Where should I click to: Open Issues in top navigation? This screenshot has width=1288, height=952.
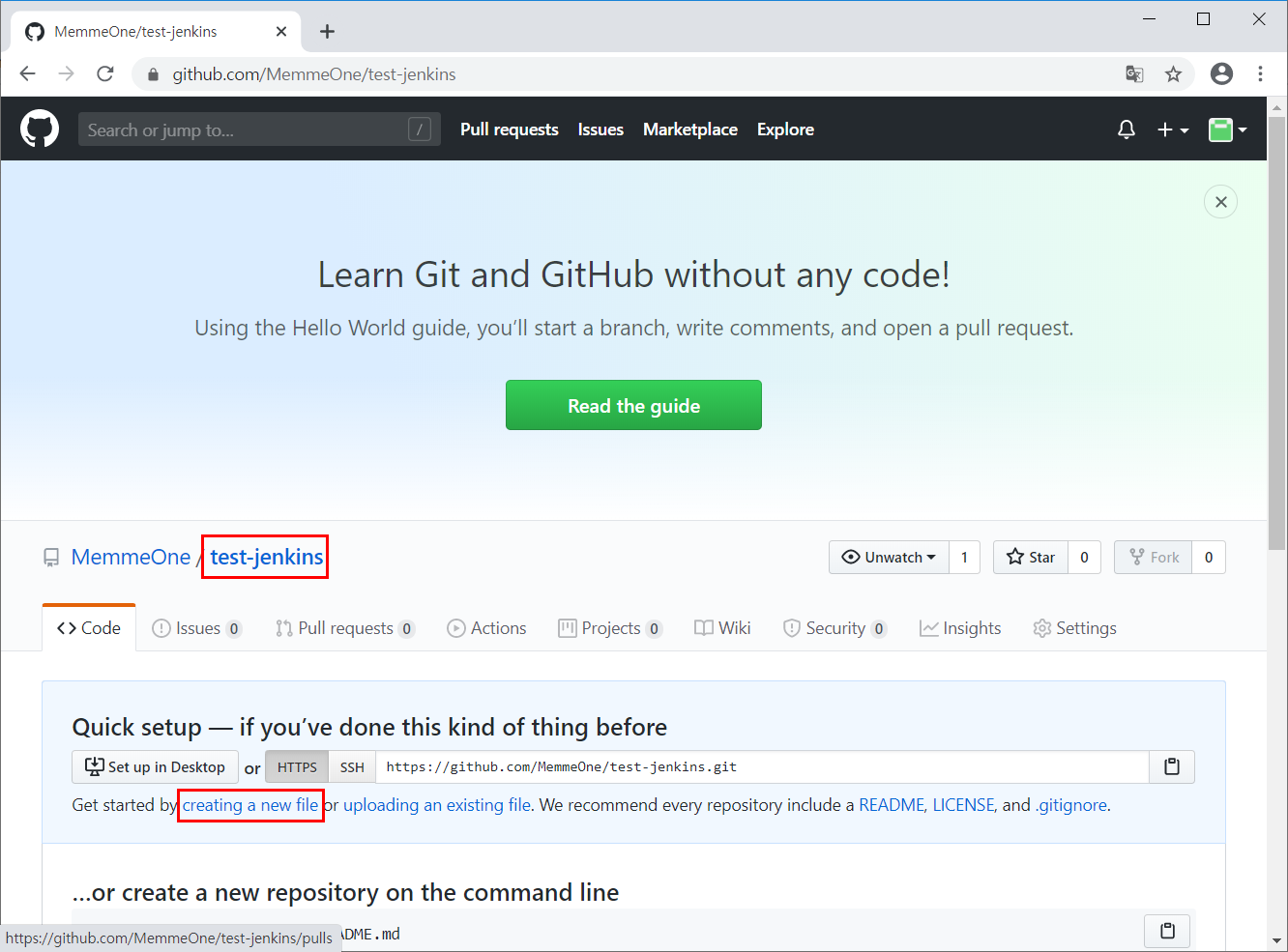click(x=600, y=130)
